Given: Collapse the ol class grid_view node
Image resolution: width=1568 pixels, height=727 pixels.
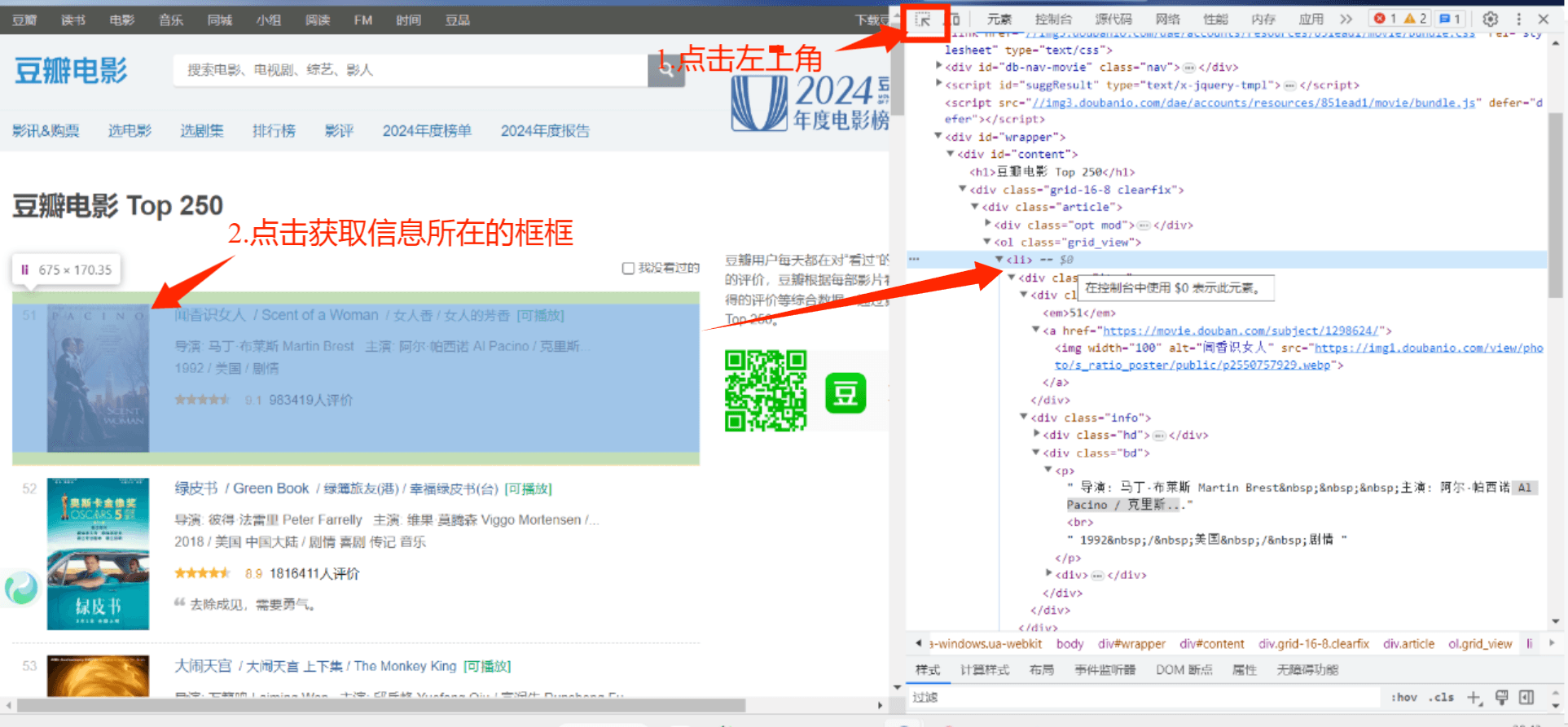Looking at the screenshot, I should (987, 242).
